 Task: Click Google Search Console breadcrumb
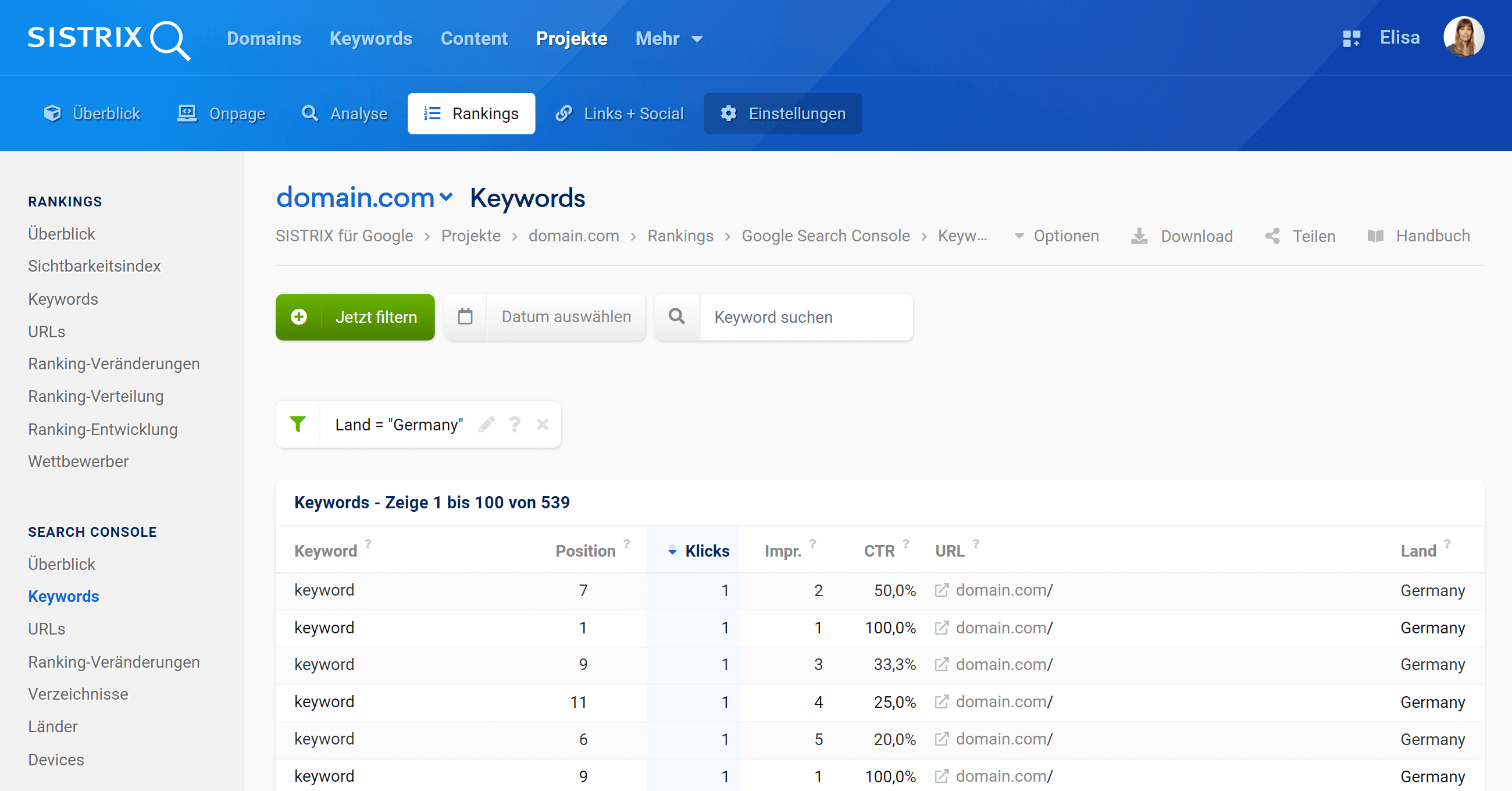pyautogui.click(x=826, y=236)
